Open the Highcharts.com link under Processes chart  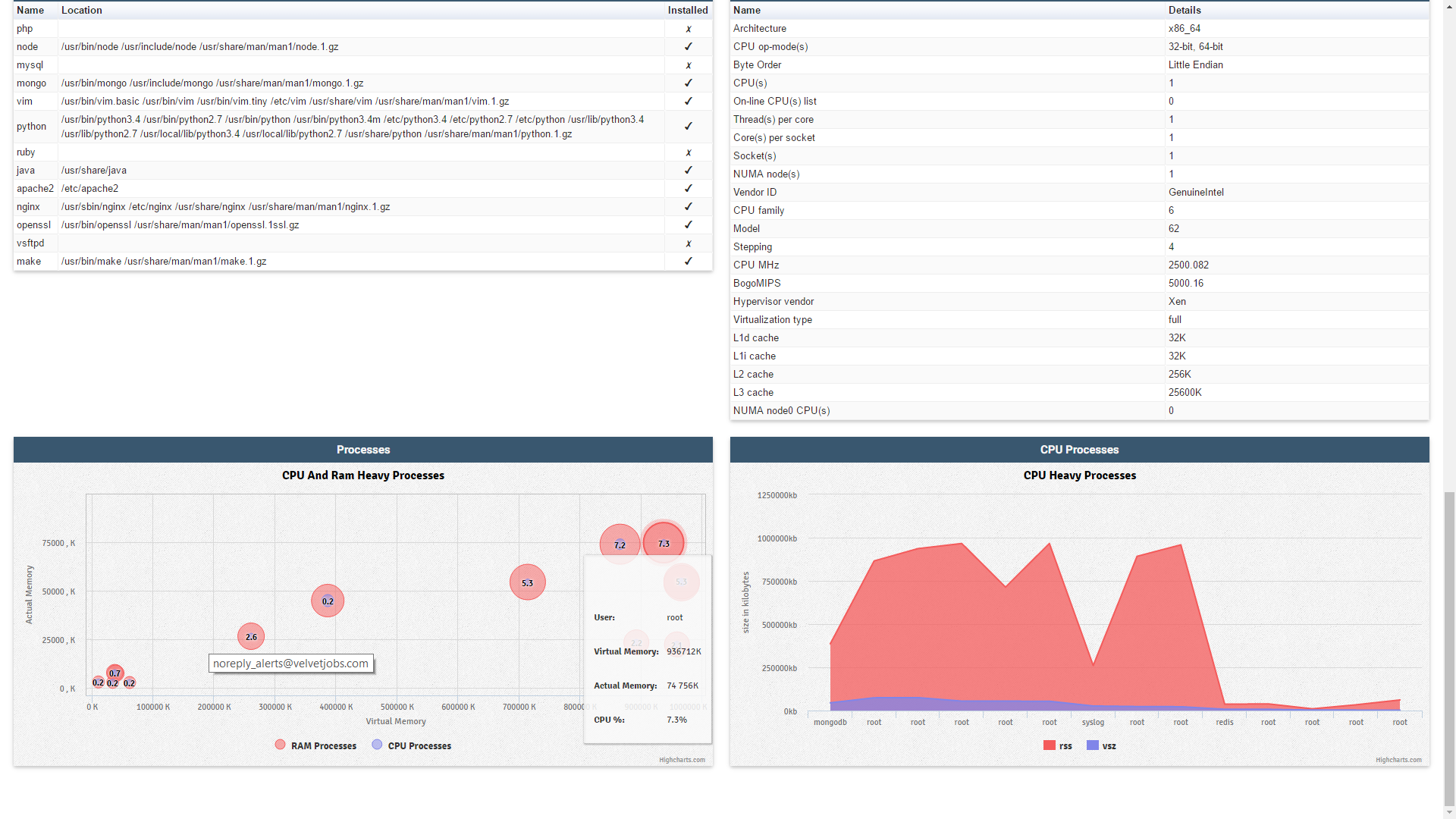tap(682, 760)
